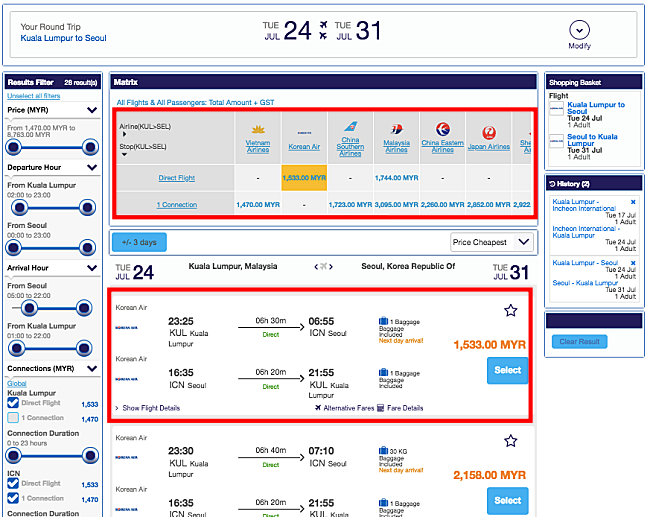This screenshot has height=517, width=650.
Task: Open Seoul - Kuala Lumpur history link
Action: (585, 283)
